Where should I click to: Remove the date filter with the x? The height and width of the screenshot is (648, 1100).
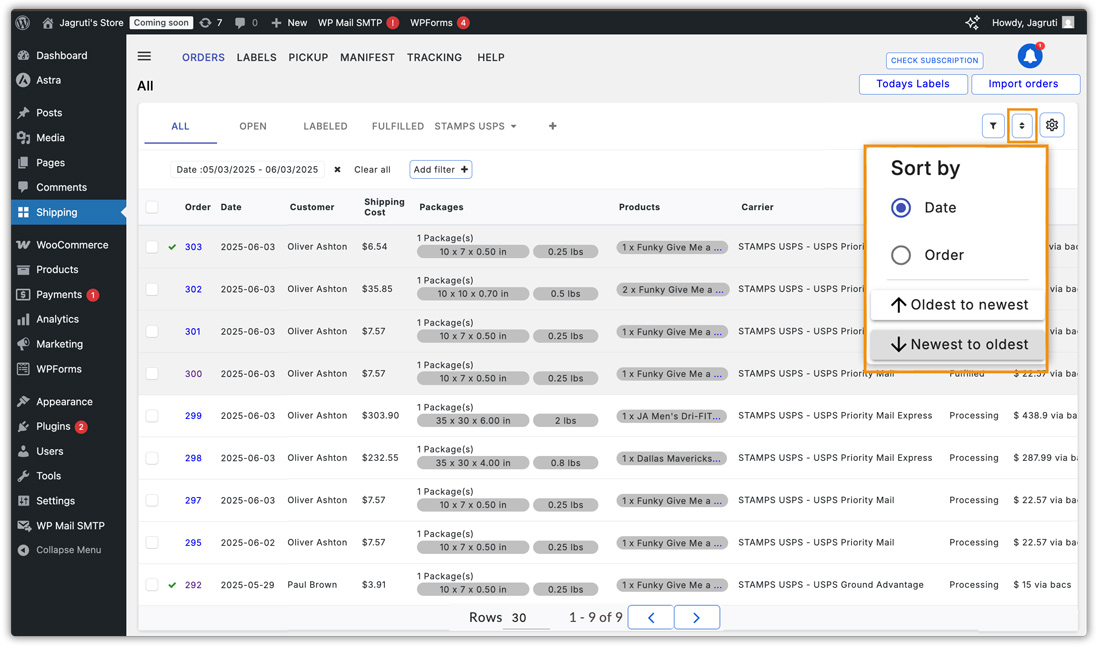coord(337,170)
